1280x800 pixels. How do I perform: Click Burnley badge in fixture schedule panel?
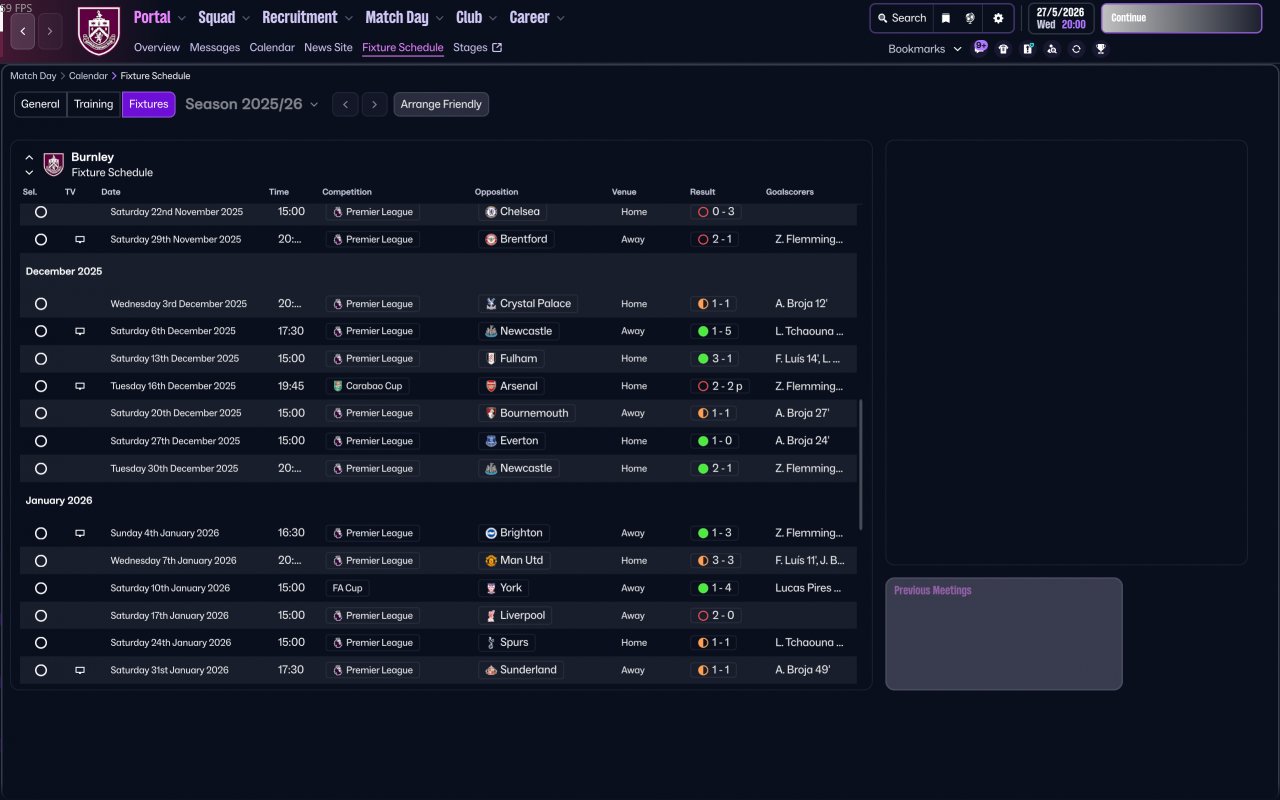pyautogui.click(x=54, y=164)
